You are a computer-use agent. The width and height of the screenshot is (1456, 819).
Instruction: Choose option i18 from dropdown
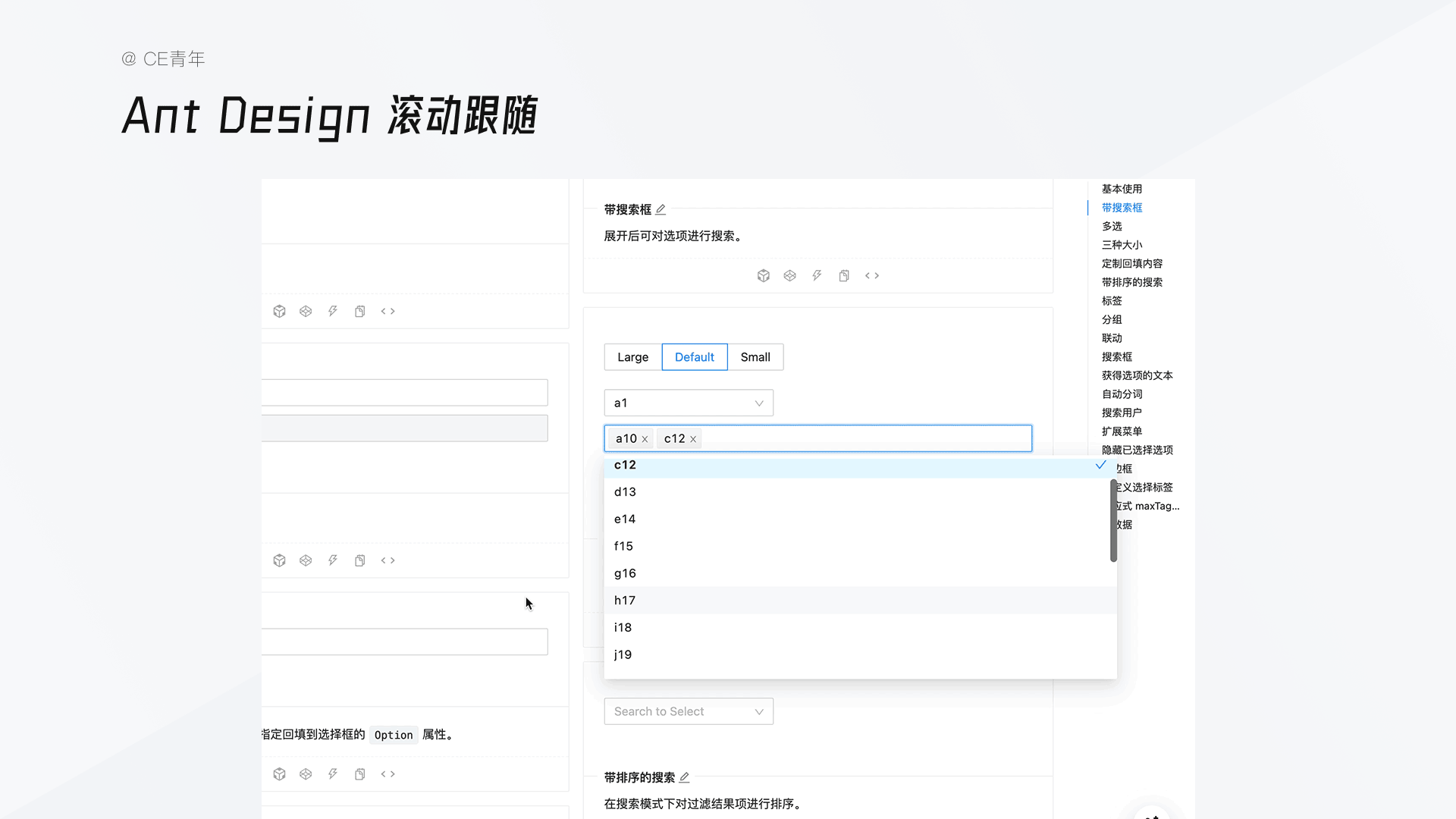click(x=861, y=628)
